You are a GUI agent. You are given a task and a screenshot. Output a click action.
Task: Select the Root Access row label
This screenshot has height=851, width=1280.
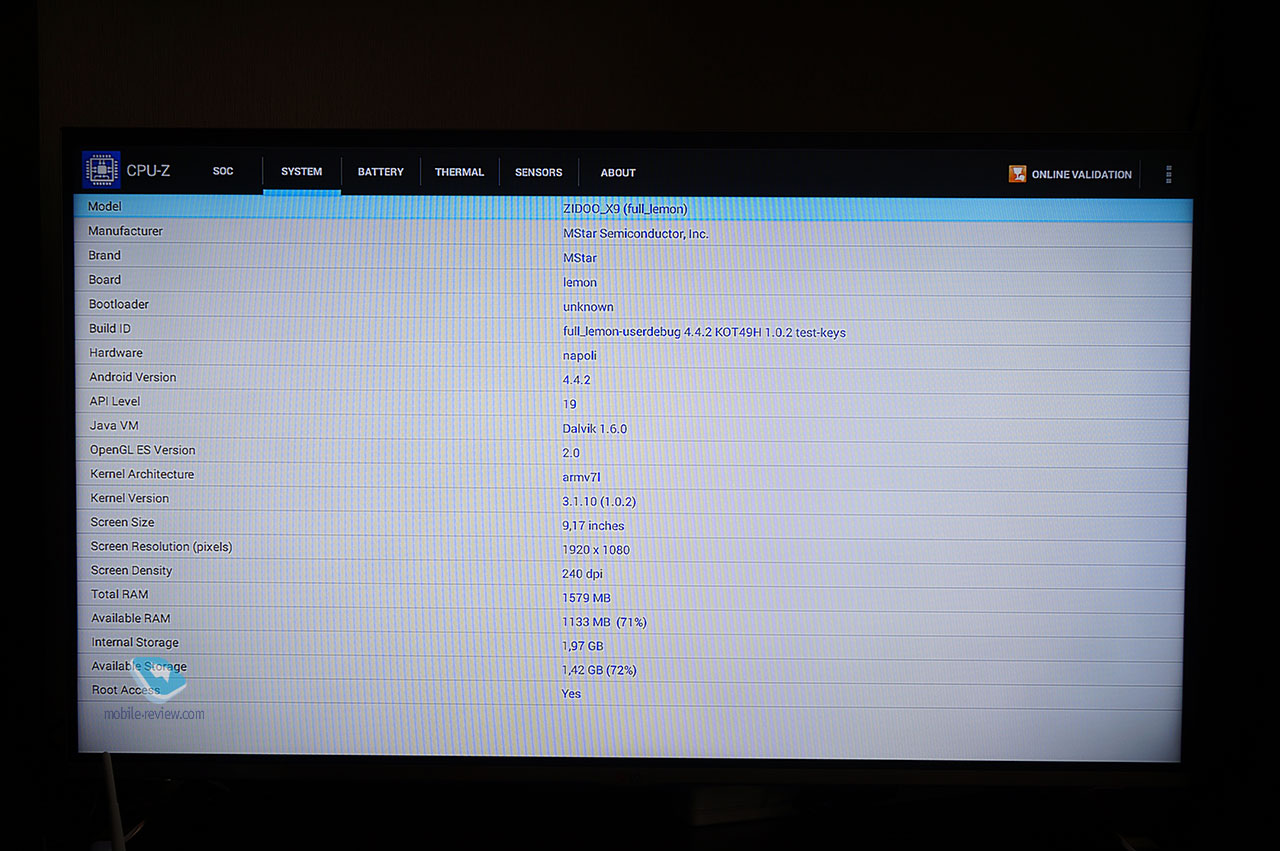(126, 690)
